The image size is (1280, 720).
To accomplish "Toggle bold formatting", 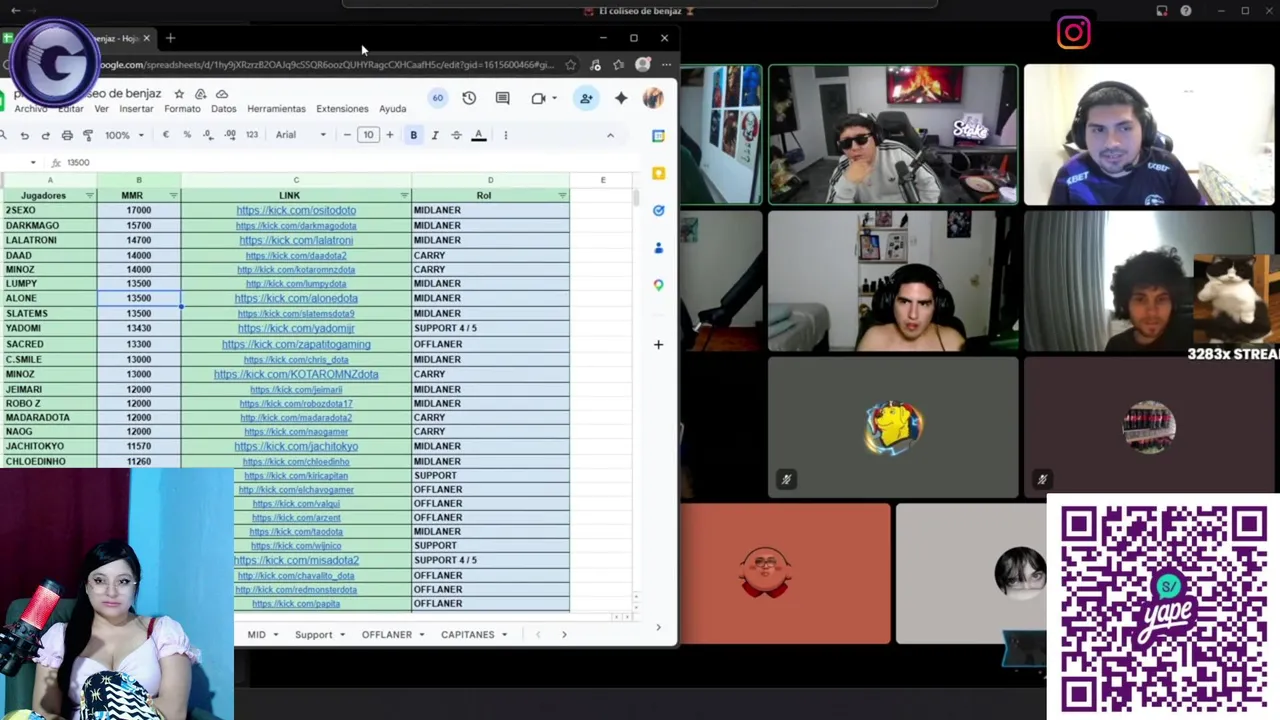I will (x=413, y=135).
